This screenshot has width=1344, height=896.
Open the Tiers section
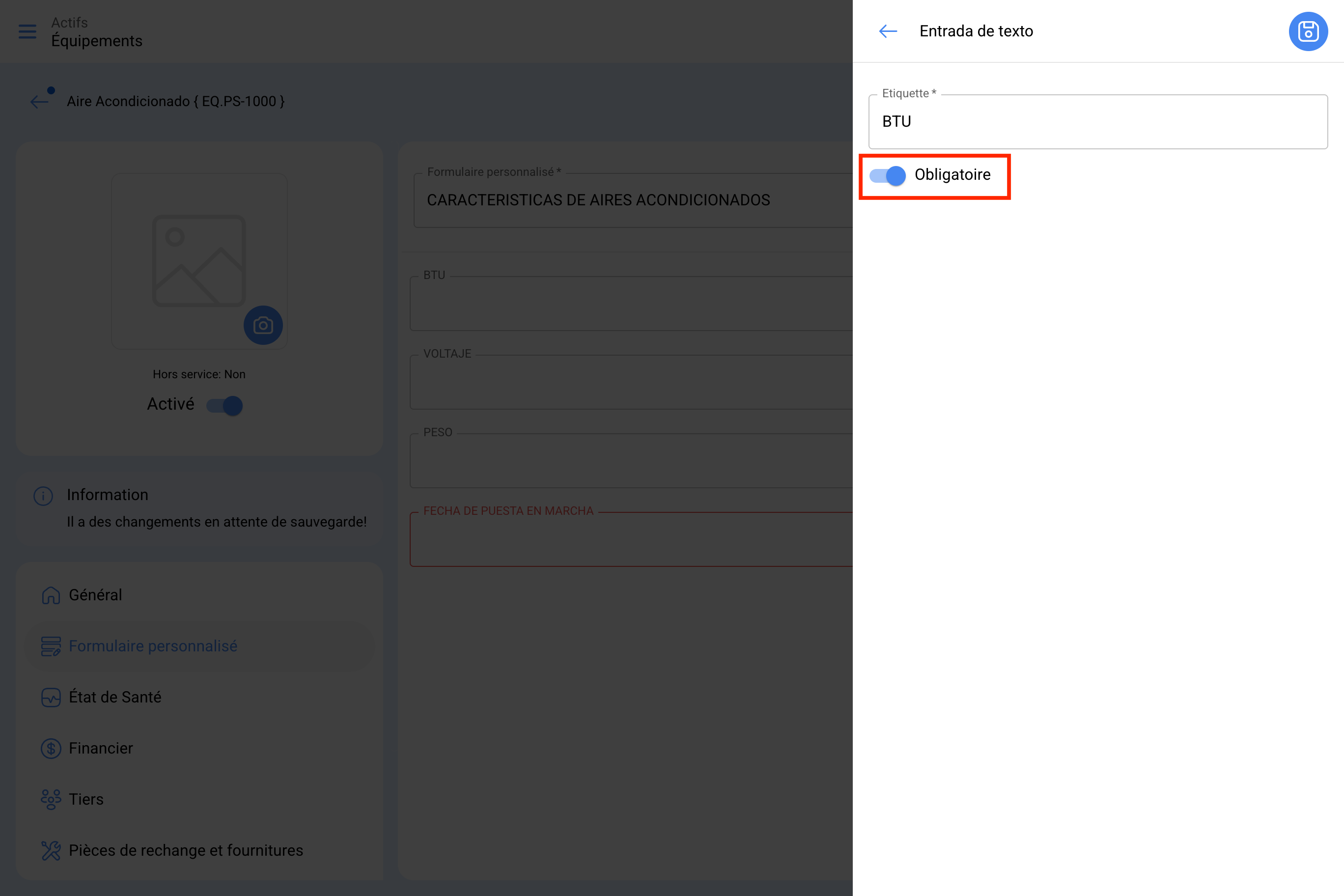(x=200, y=799)
